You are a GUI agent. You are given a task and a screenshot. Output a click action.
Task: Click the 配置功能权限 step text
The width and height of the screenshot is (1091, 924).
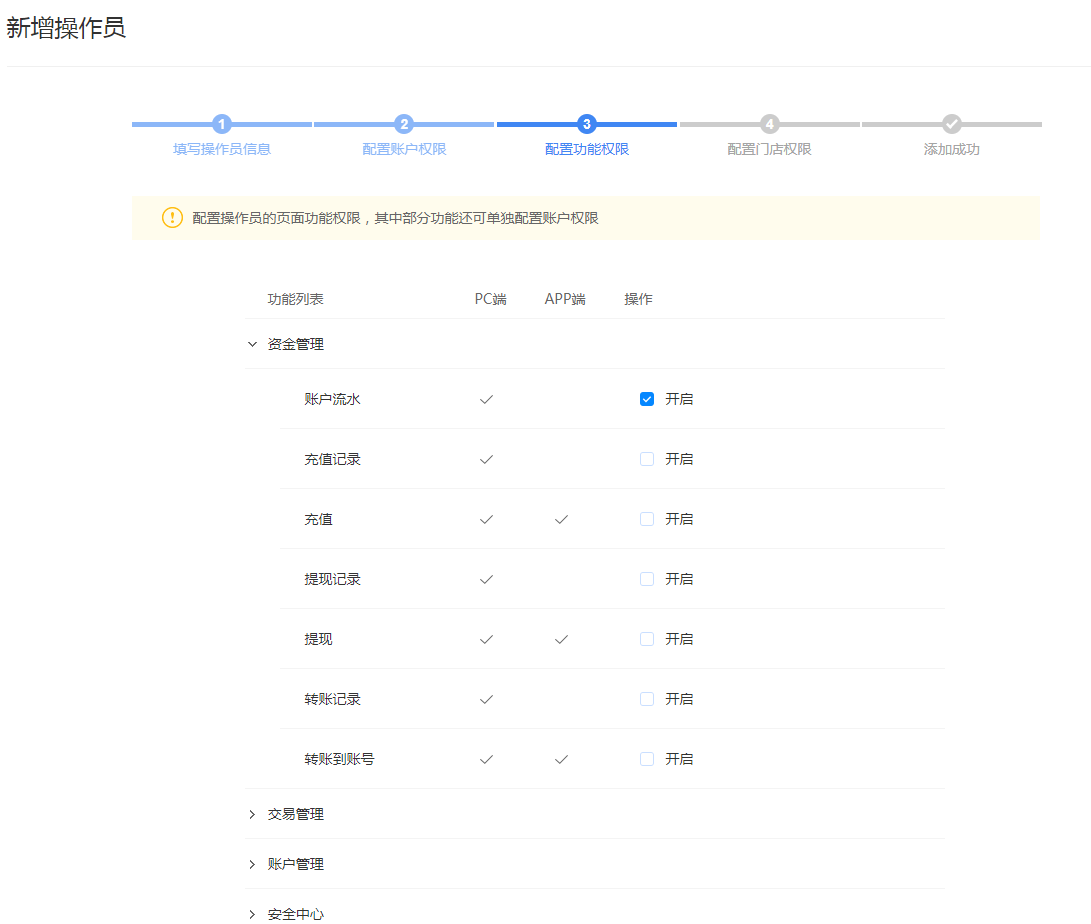[x=586, y=148]
